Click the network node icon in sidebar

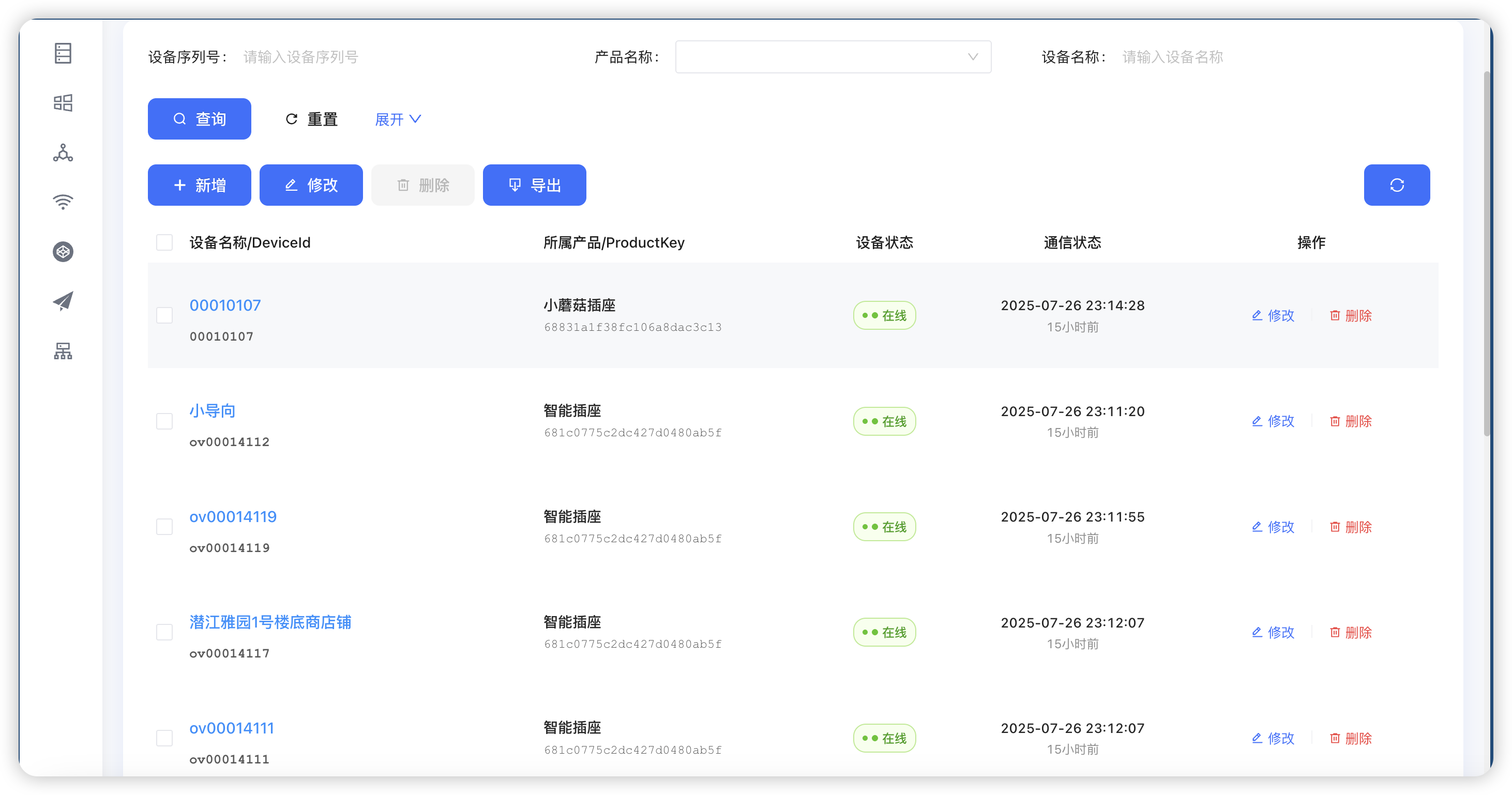(63, 152)
